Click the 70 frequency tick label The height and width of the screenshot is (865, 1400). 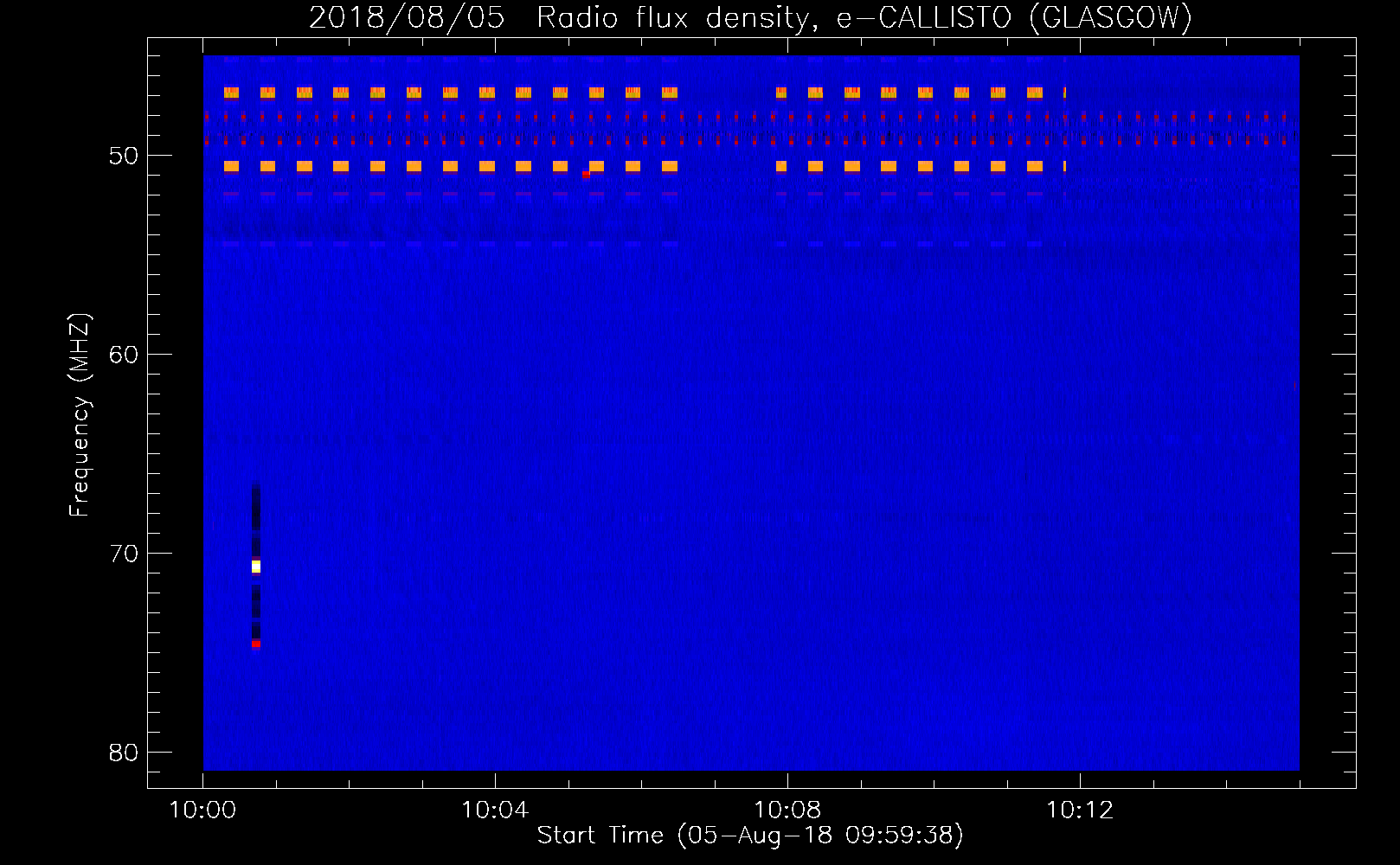pos(123,554)
